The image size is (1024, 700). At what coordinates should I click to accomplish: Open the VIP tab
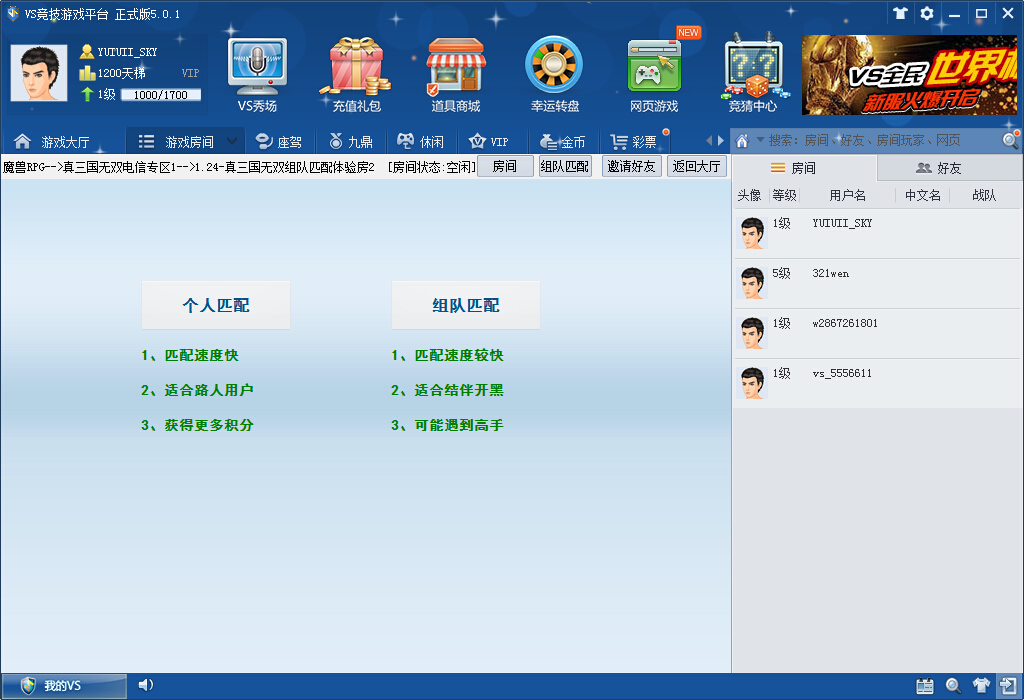[x=488, y=141]
